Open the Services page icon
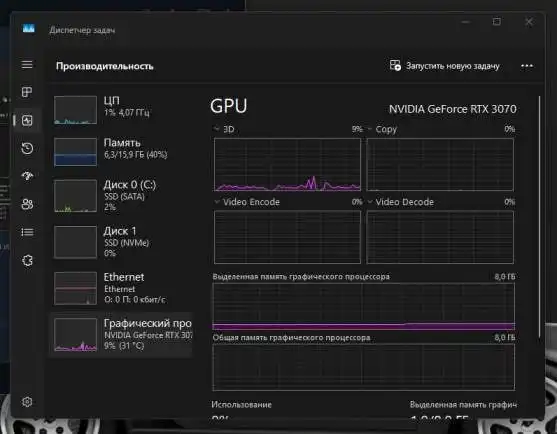 coord(27,260)
